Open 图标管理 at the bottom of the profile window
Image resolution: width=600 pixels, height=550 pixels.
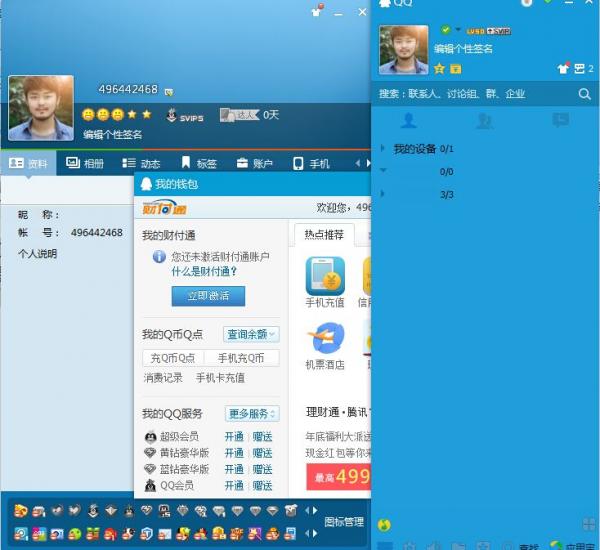coord(344,522)
